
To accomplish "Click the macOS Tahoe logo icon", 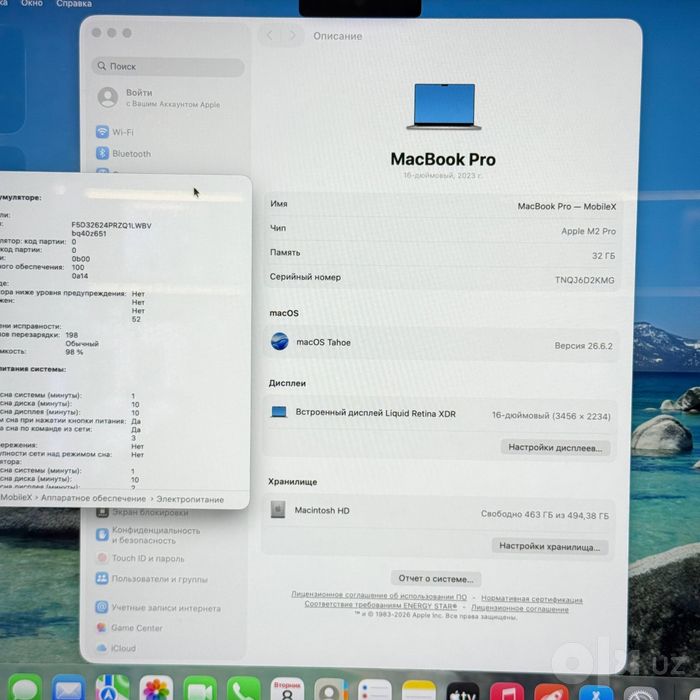I will (279, 342).
